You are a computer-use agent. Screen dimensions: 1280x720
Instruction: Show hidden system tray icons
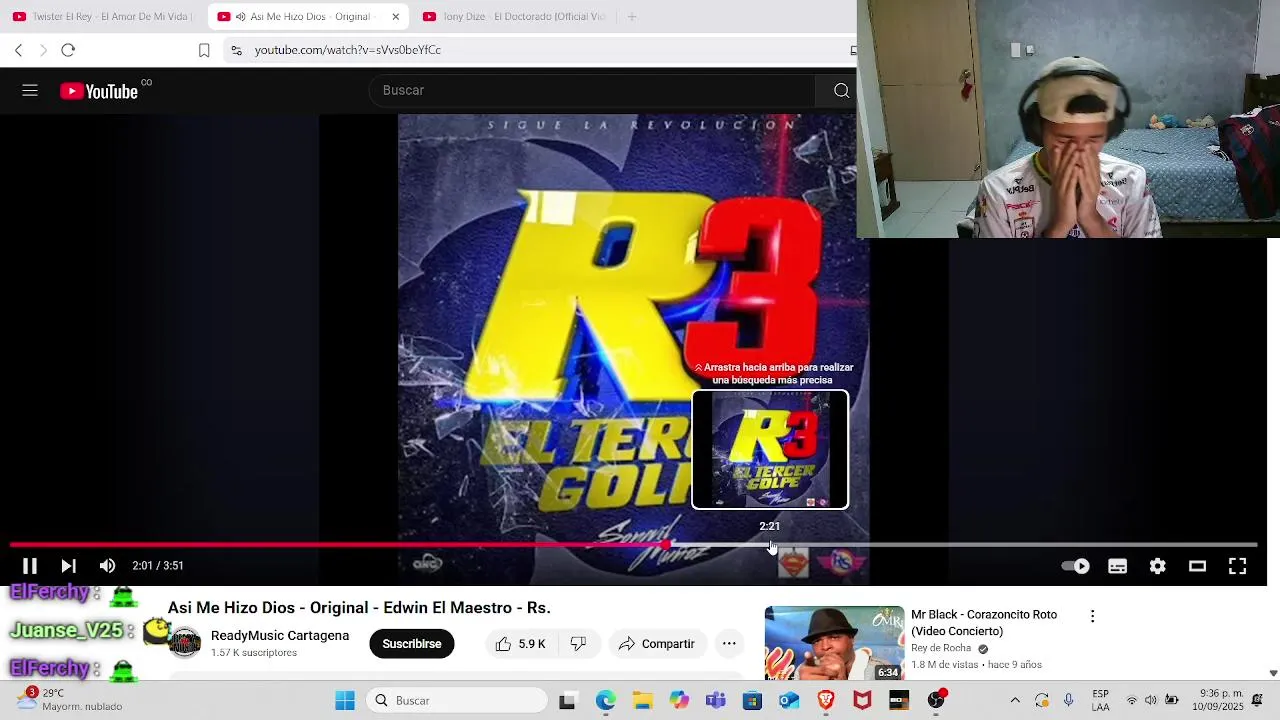click(1015, 701)
